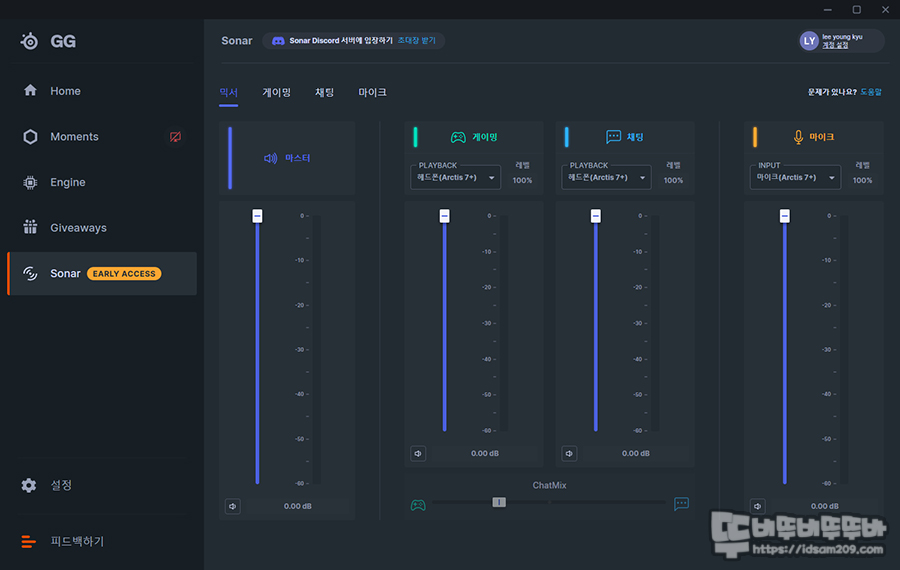The image size is (900, 570).
Task: Click the master speaker icon (마스터)
Action: point(270,158)
